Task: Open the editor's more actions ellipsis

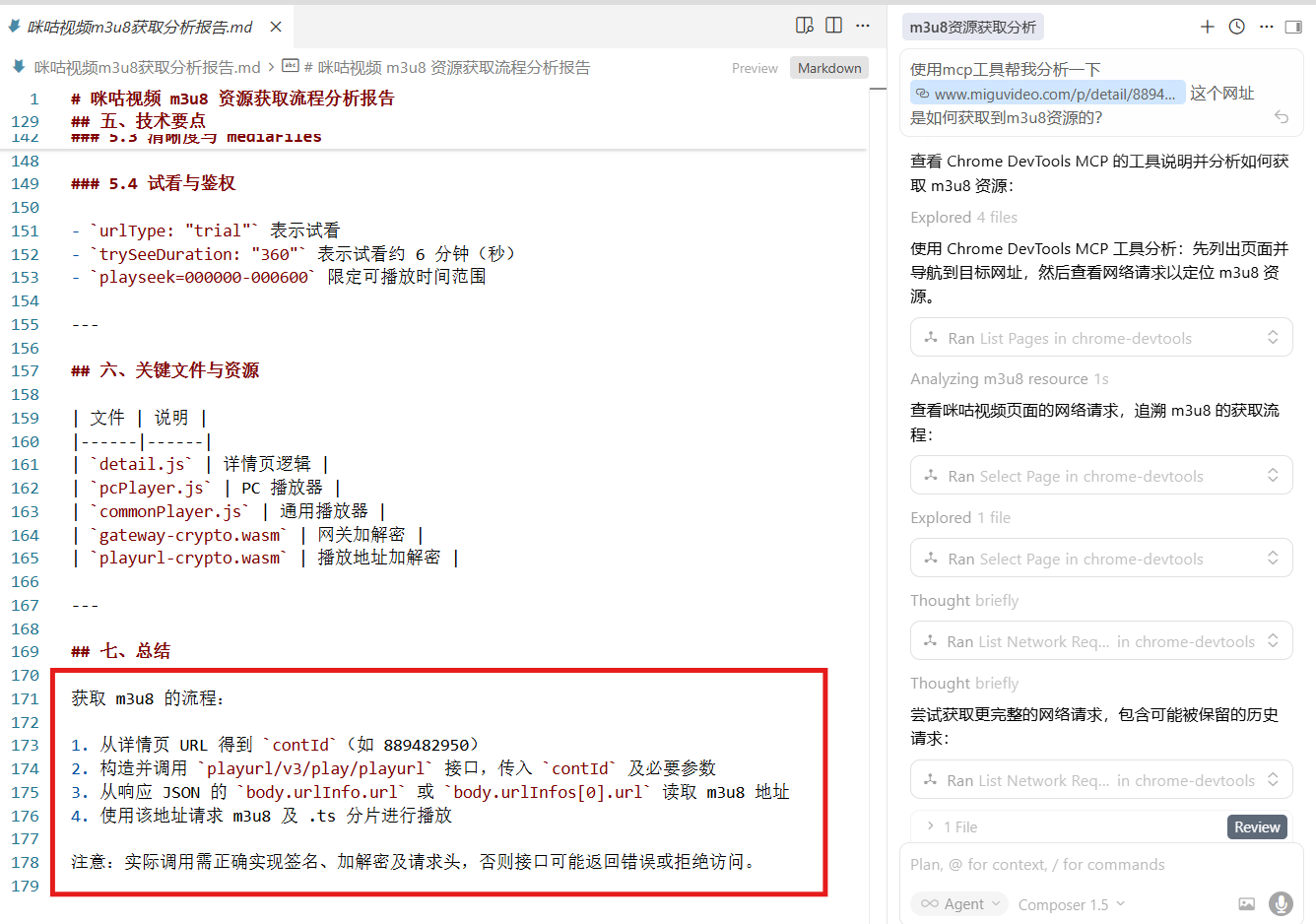Action: tap(863, 26)
